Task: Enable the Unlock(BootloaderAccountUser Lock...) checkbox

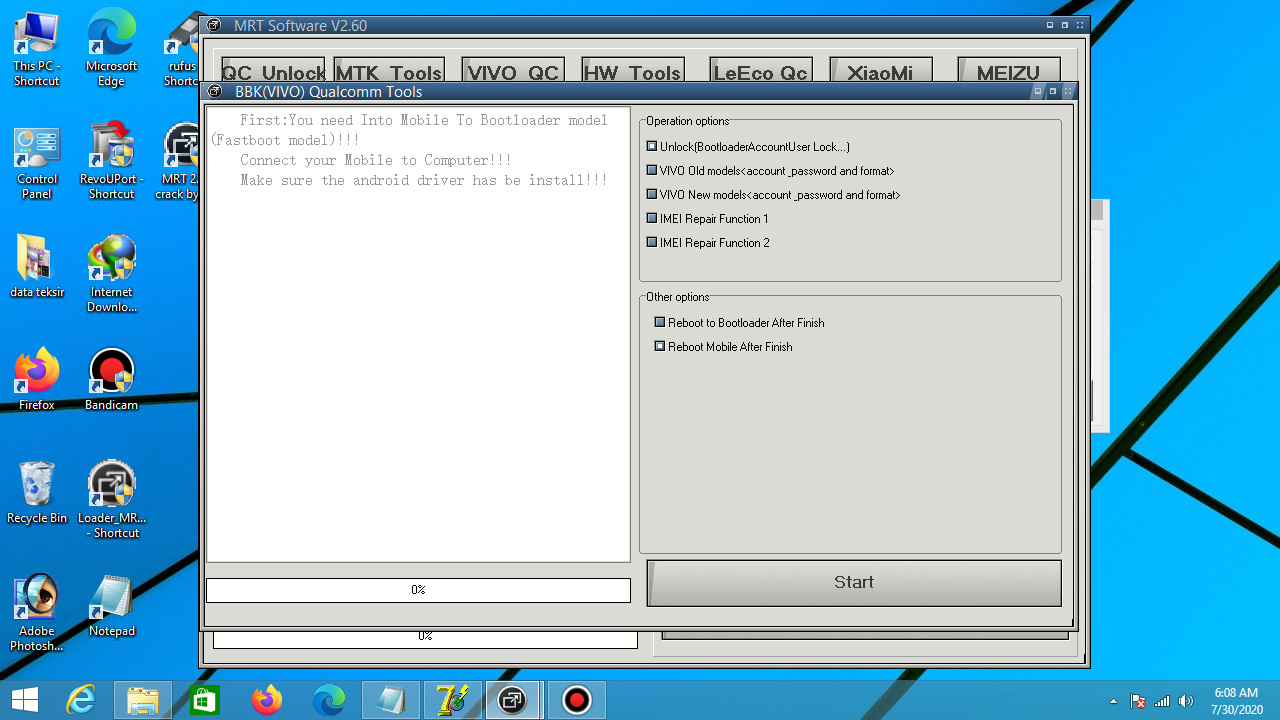Action: [651, 146]
